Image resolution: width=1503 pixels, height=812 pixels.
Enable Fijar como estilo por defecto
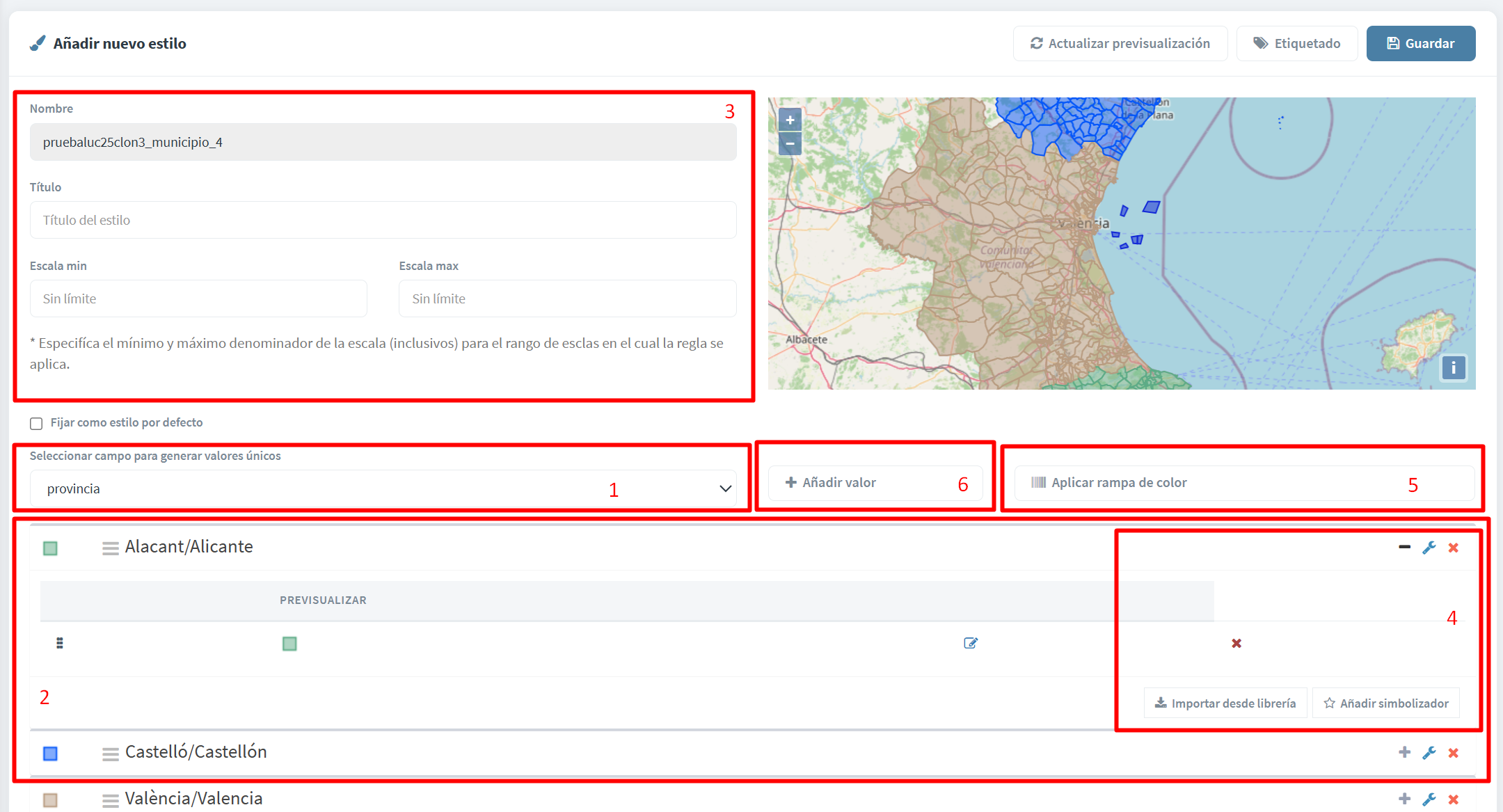(x=36, y=423)
